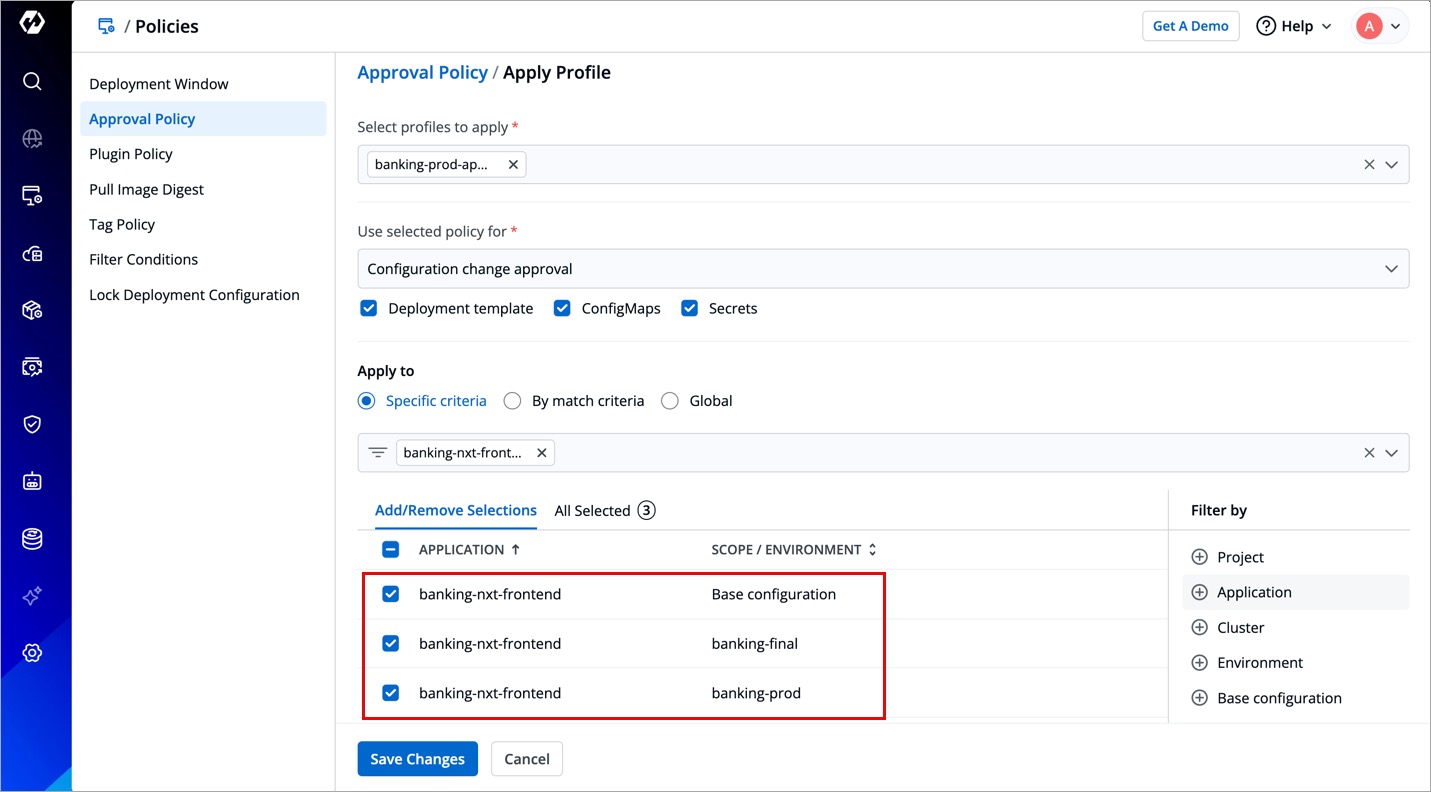Select the Global radio option
The image size is (1431, 792).
pyautogui.click(x=670, y=401)
